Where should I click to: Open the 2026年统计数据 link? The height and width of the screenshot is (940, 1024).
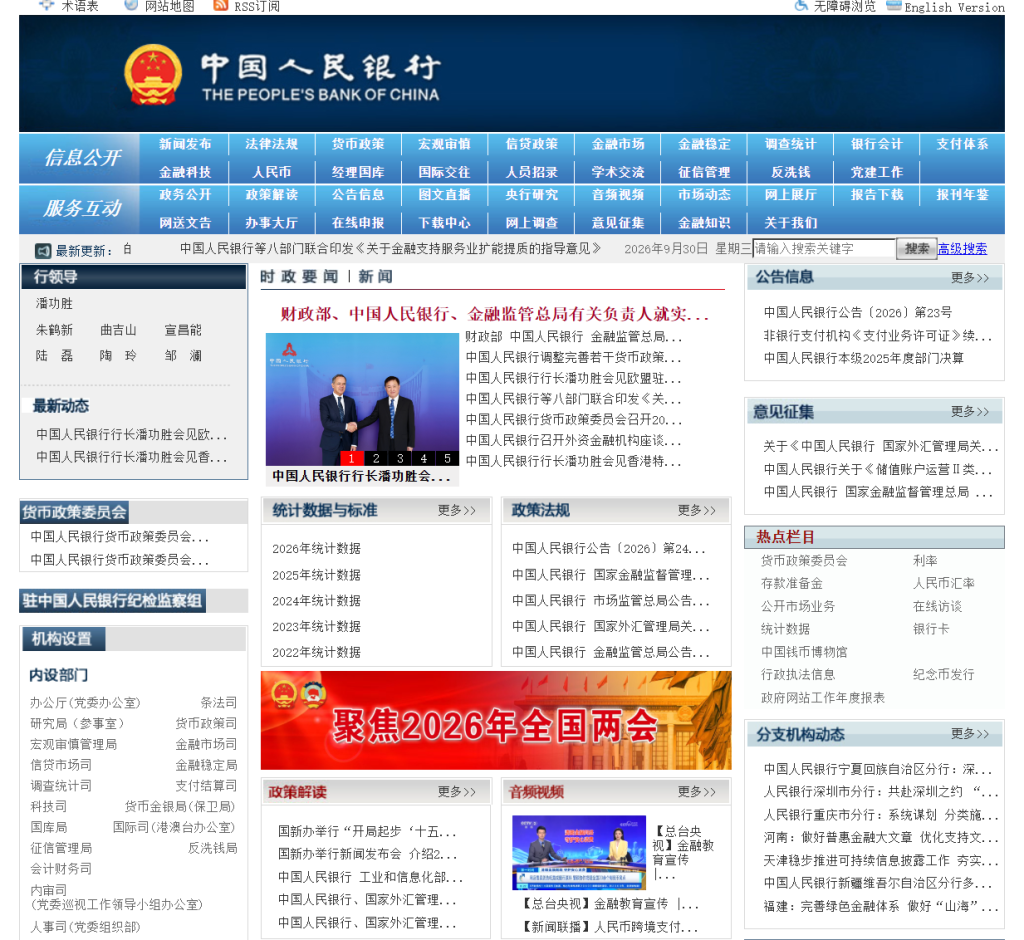coord(316,549)
